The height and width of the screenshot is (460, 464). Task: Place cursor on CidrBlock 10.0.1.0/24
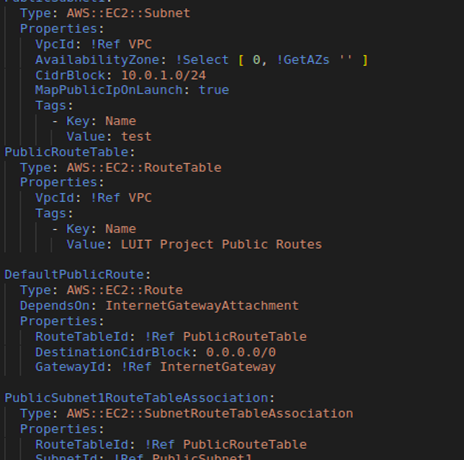[164, 75]
